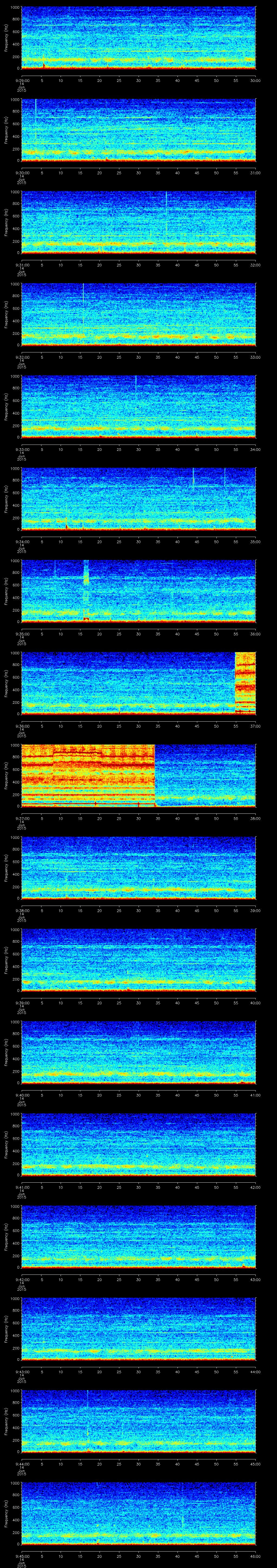Click the Frequency (Hz) axis label of 9:29:00 panel

[6, 38]
